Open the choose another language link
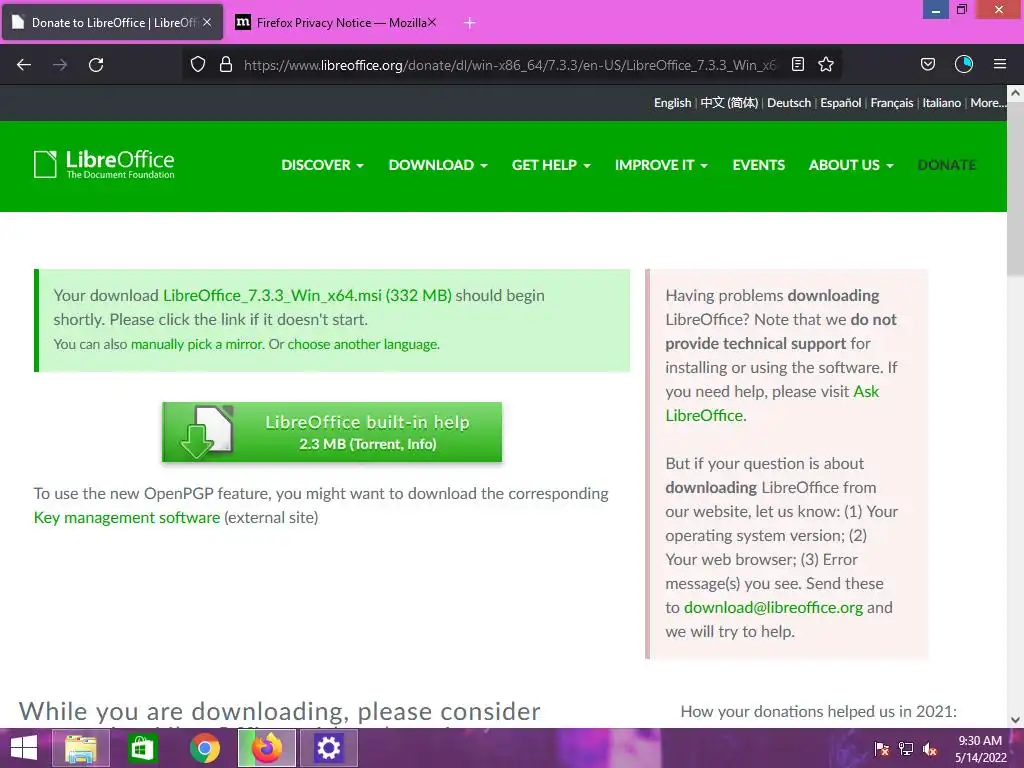 click(x=362, y=344)
